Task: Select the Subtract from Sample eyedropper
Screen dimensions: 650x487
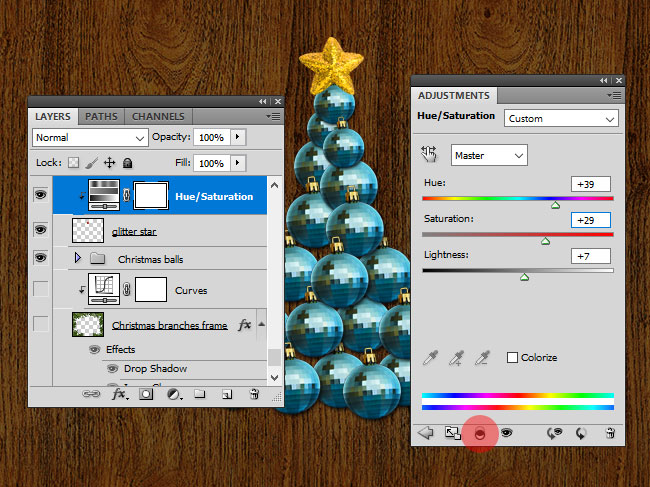Action: pos(482,358)
